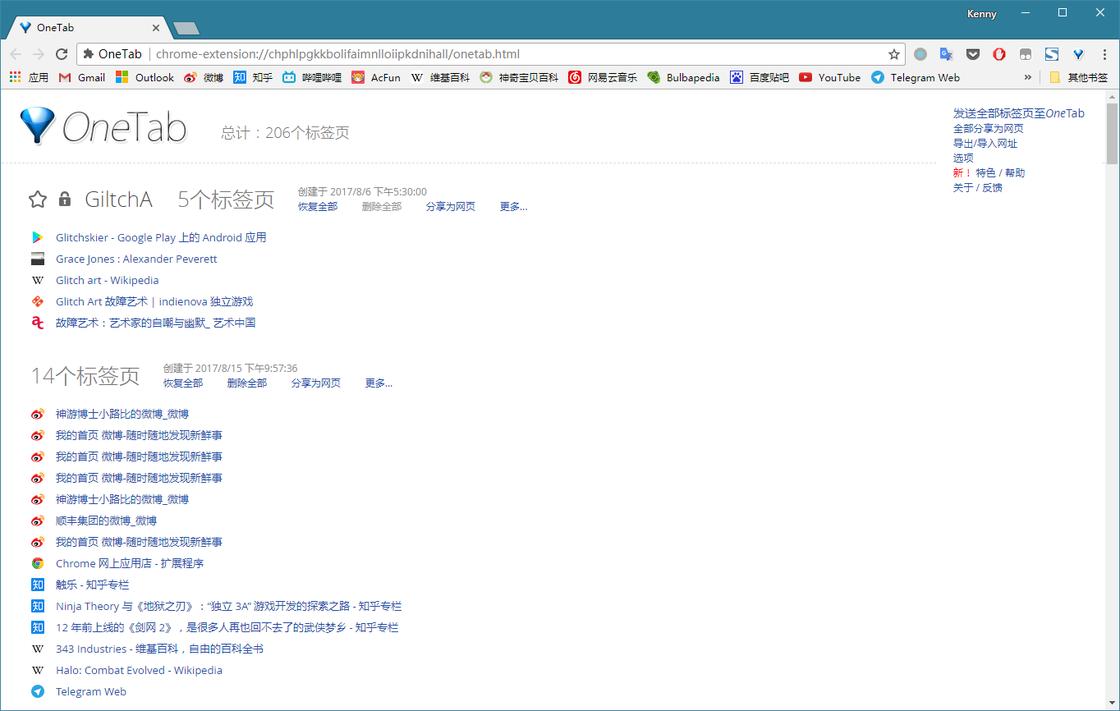Open the 百度贴吧 bookmark

pyautogui.click(x=759, y=77)
